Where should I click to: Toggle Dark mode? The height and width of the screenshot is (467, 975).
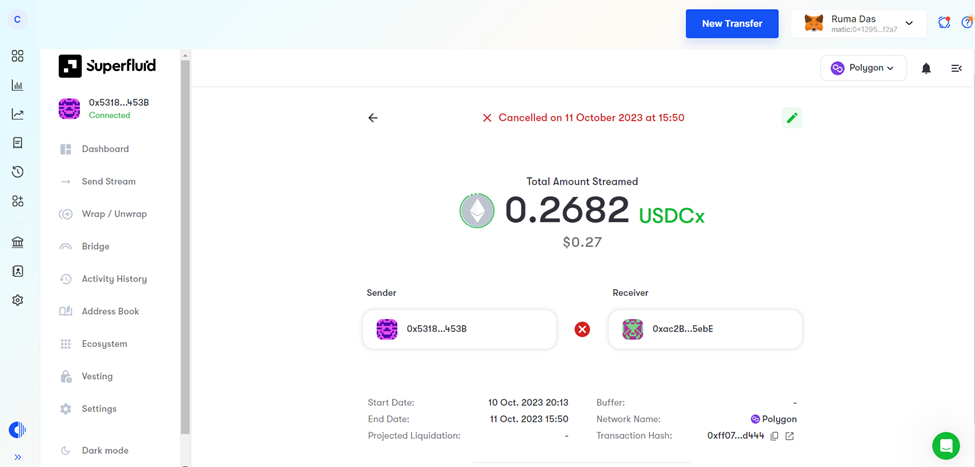click(x=104, y=451)
